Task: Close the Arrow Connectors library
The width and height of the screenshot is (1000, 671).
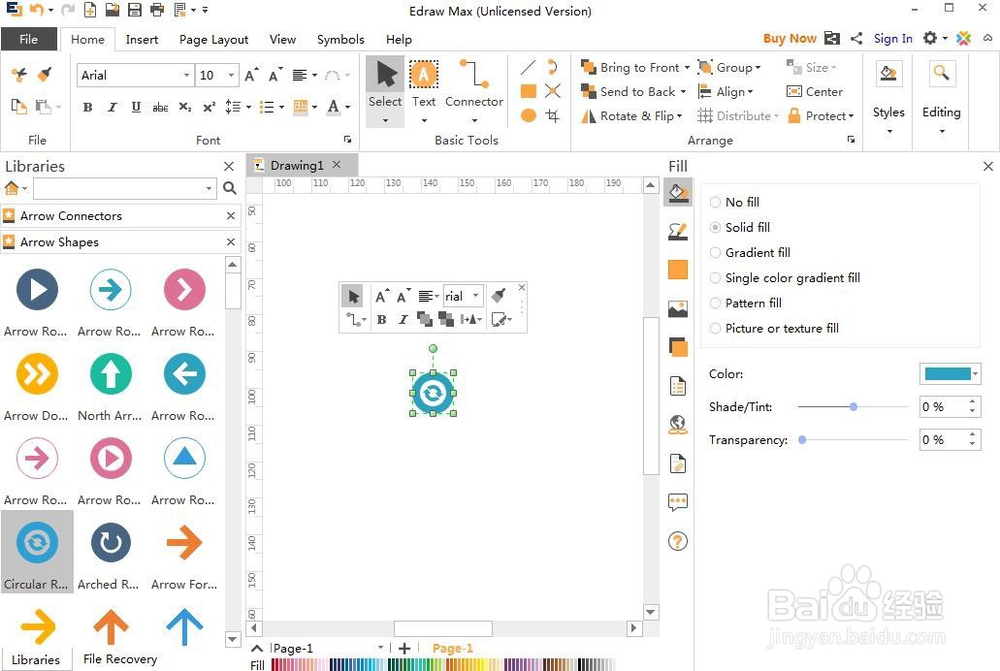Action: 231,216
